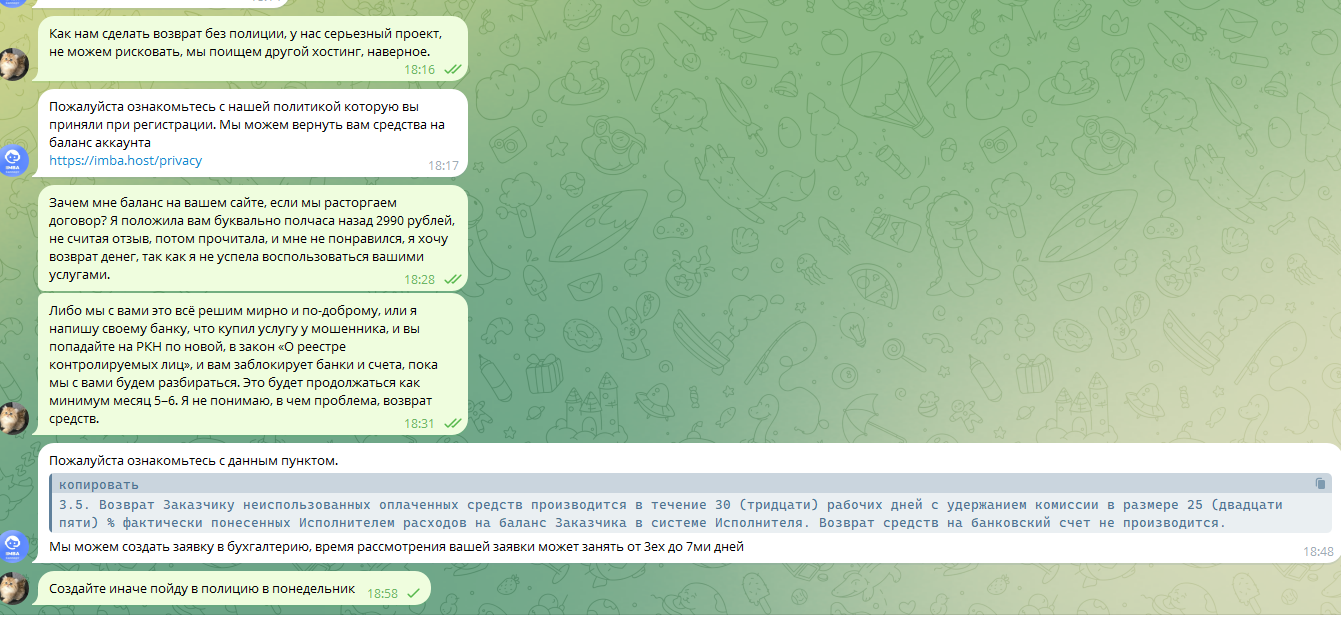Click the cat avatar beside the 18:31 message
This screenshot has height=619, width=1341.
[x=14, y=418]
